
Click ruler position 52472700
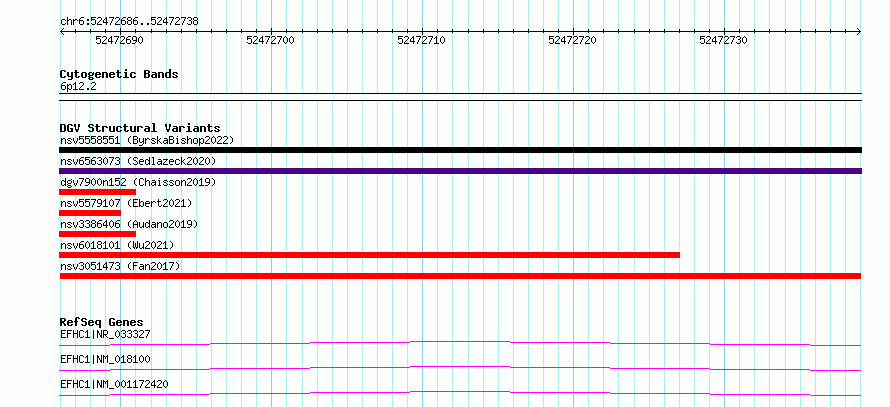point(271,41)
